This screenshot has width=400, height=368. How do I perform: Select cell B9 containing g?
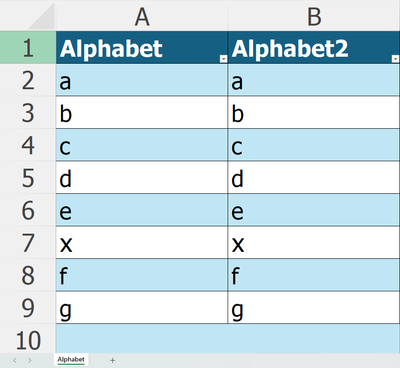coord(314,308)
